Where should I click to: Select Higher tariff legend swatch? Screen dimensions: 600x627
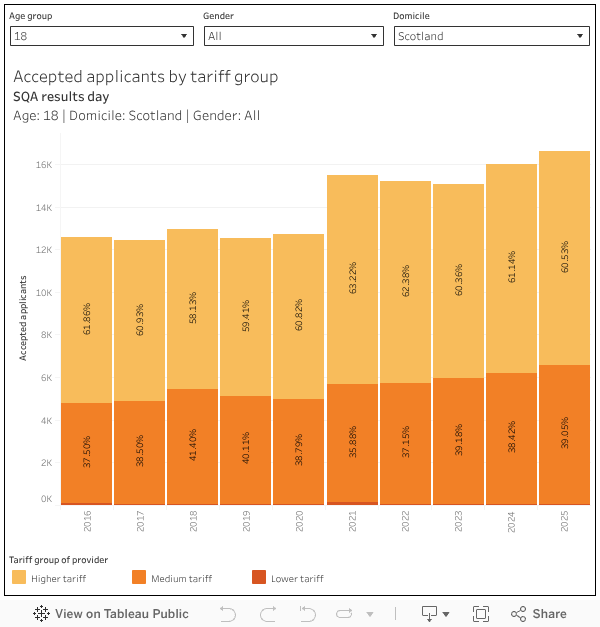19,578
